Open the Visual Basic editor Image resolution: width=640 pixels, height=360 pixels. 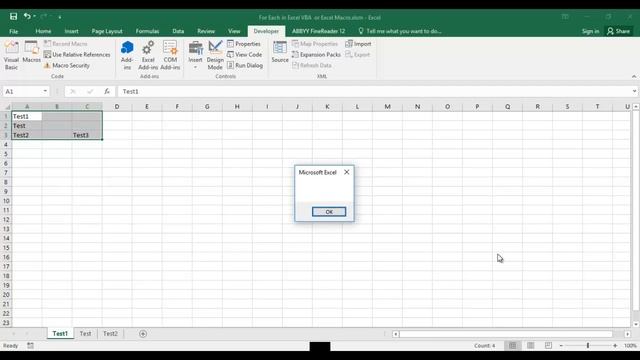(x=11, y=56)
